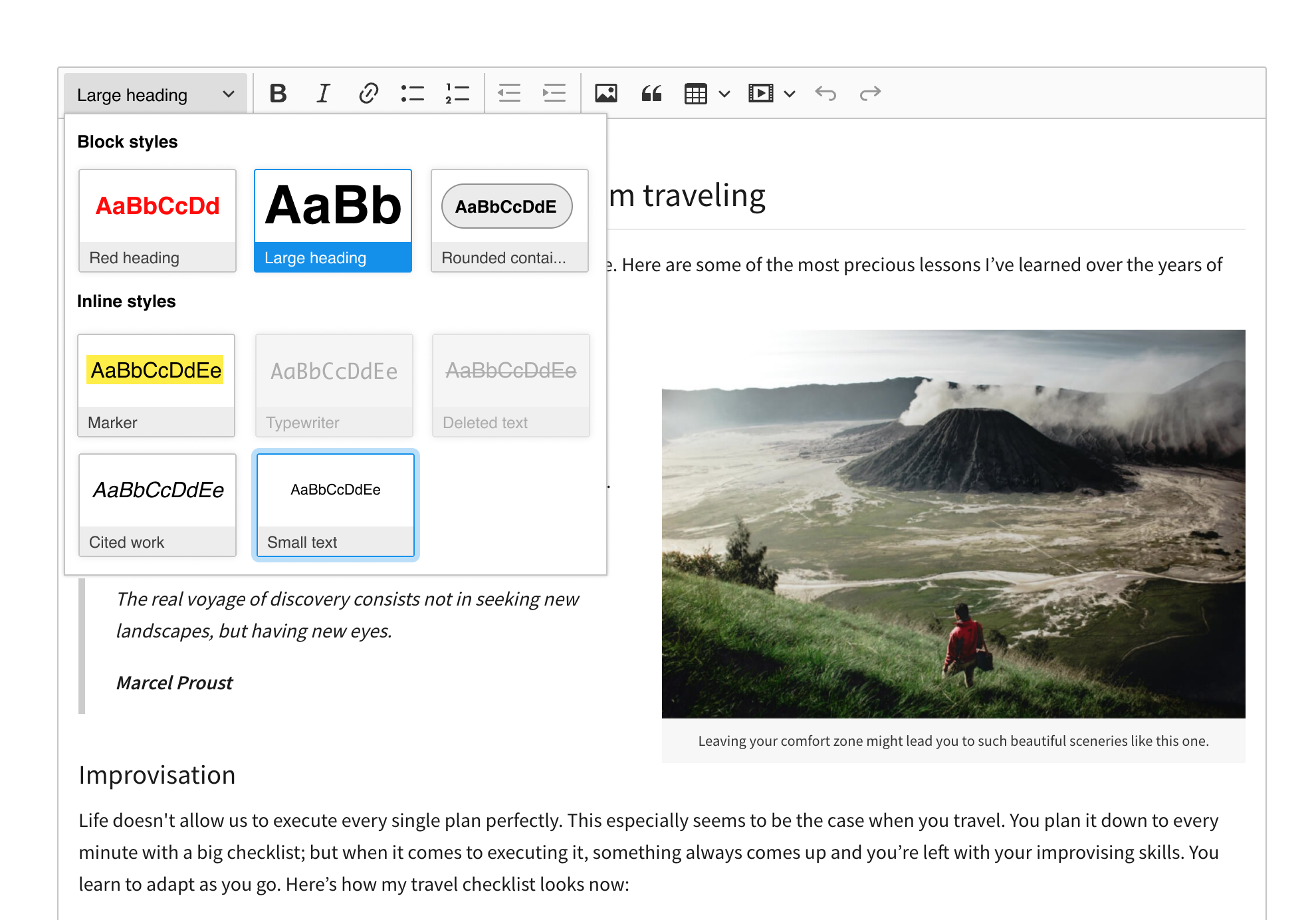The image size is (1316, 920).
Task: Choose the Cited work inline style
Action: (157, 504)
